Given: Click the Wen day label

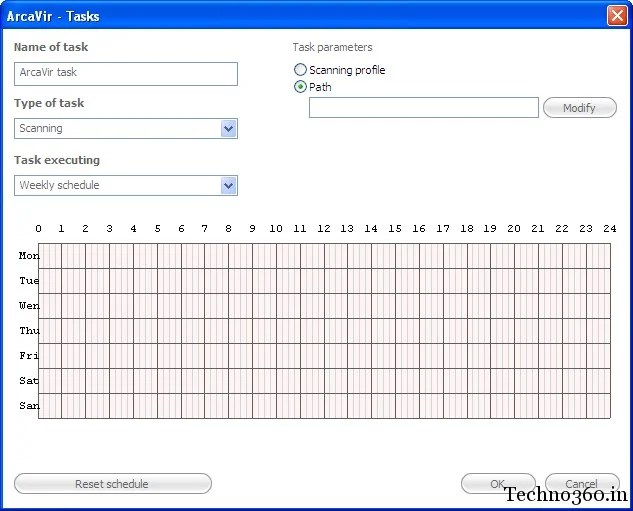Looking at the screenshot, I should click(x=29, y=306).
